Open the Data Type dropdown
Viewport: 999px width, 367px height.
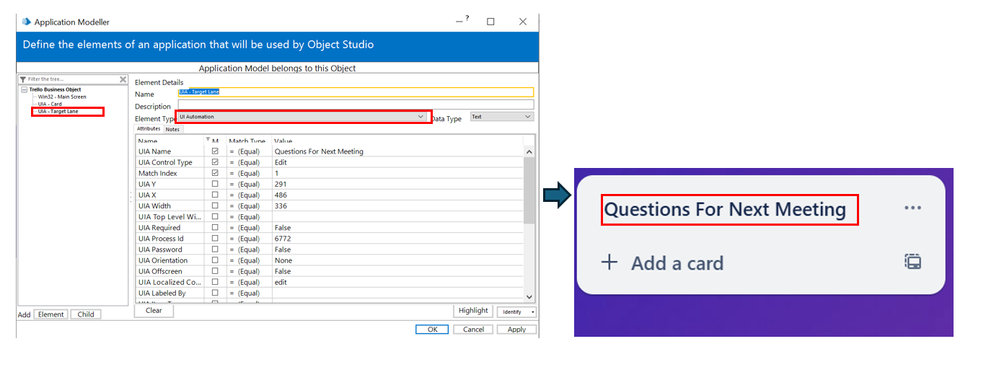501,117
